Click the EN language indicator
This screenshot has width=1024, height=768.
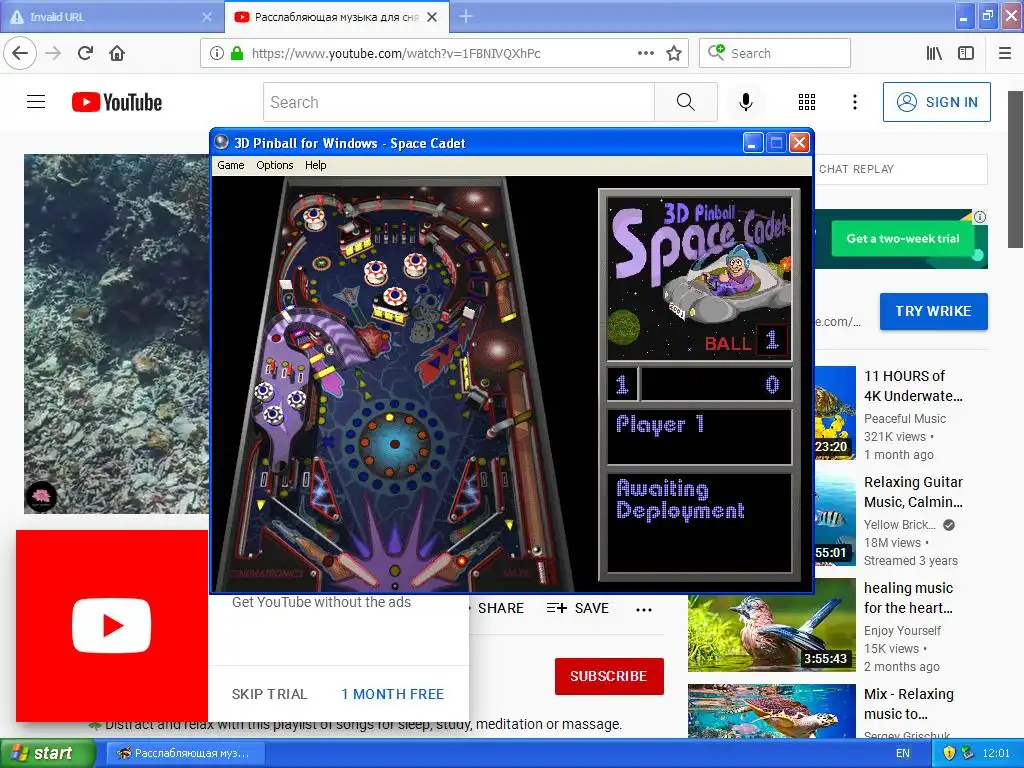[903, 753]
